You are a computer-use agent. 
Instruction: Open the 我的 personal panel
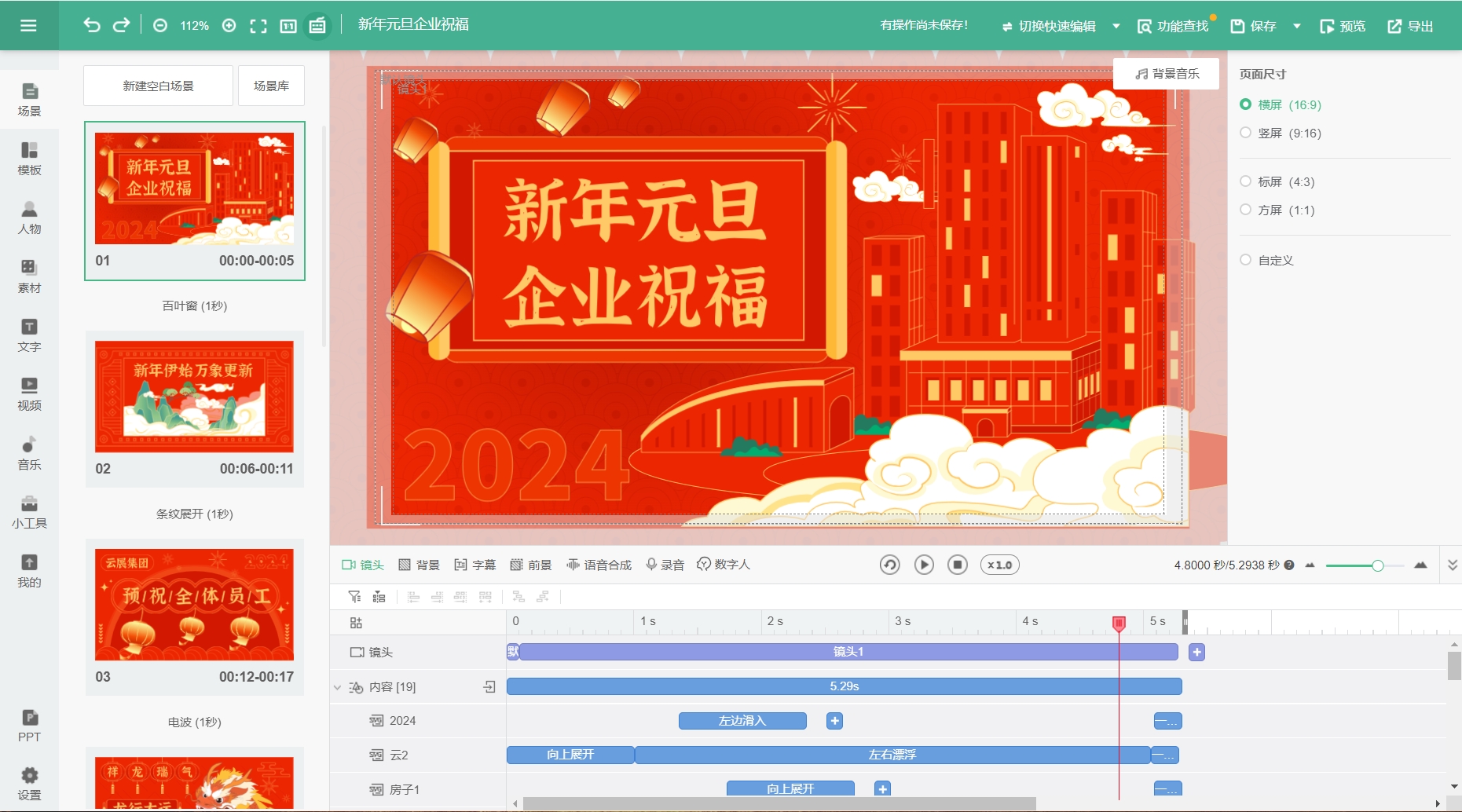point(29,571)
